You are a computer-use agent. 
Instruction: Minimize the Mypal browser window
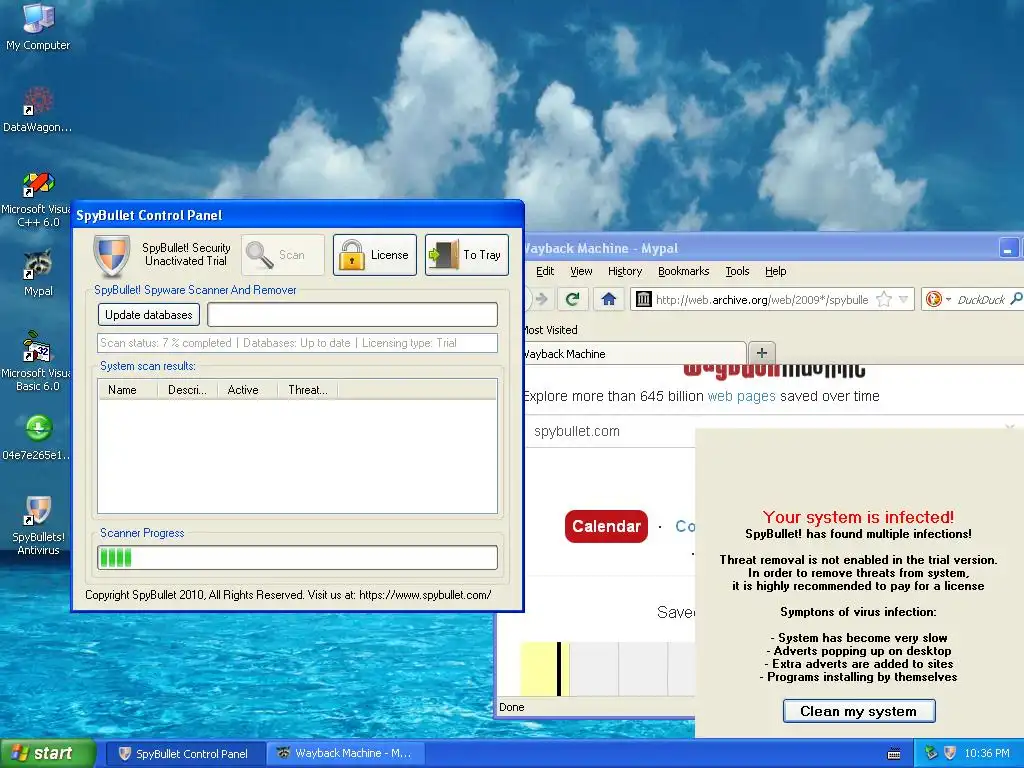[1008, 249]
